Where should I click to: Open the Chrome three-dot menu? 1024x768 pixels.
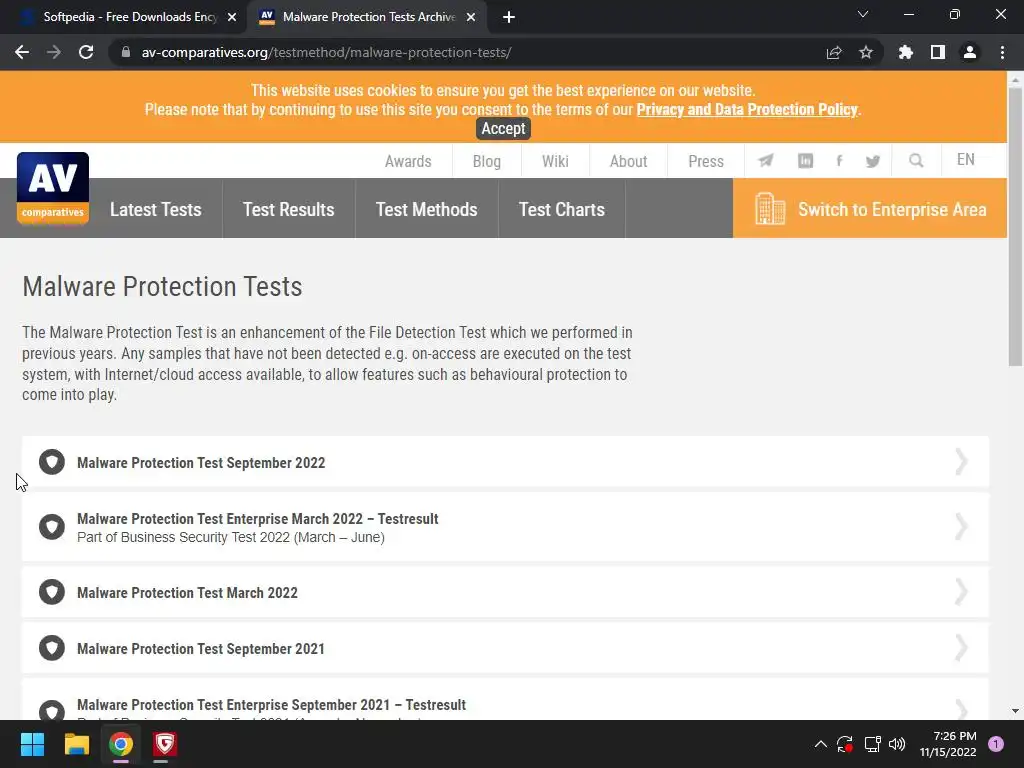pyautogui.click(x=1002, y=52)
